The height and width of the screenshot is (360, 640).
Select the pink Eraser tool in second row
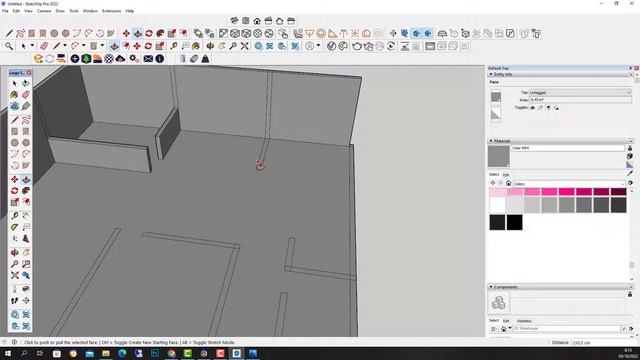point(44,46)
